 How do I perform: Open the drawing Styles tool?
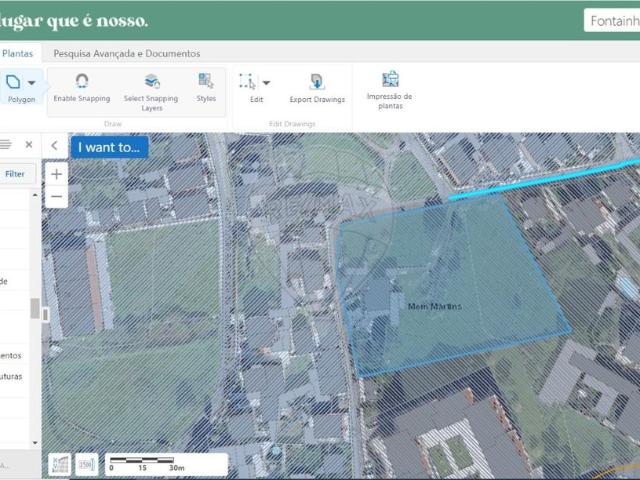(x=206, y=87)
